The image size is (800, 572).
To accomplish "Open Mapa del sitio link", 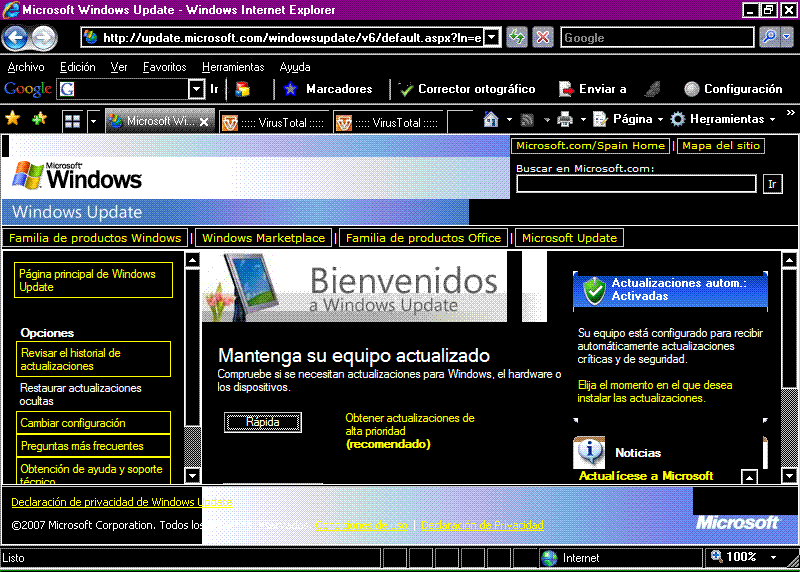I will tap(721, 145).
